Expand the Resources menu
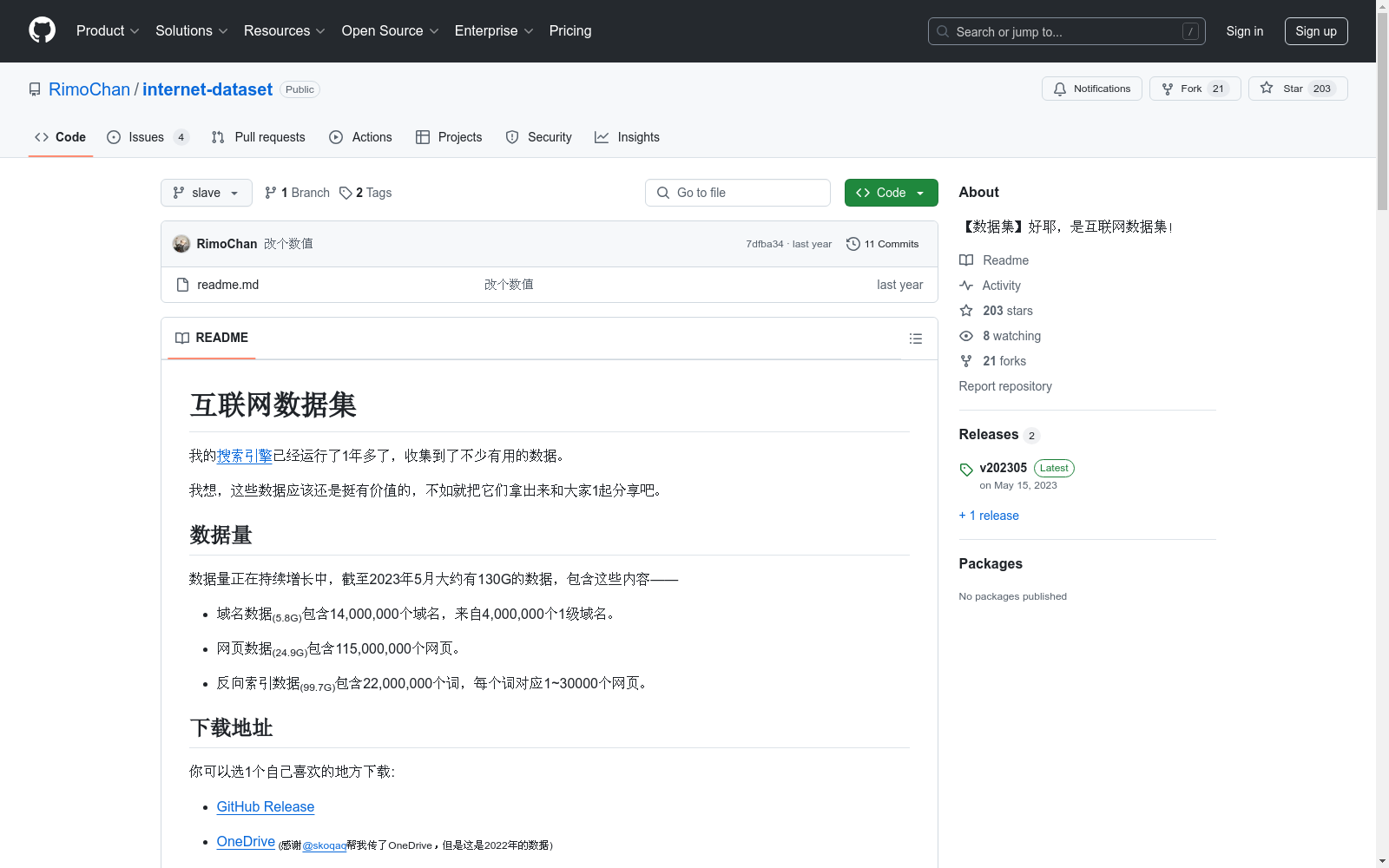Image resolution: width=1389 pixels, height=868 pixels. (285, 30)
